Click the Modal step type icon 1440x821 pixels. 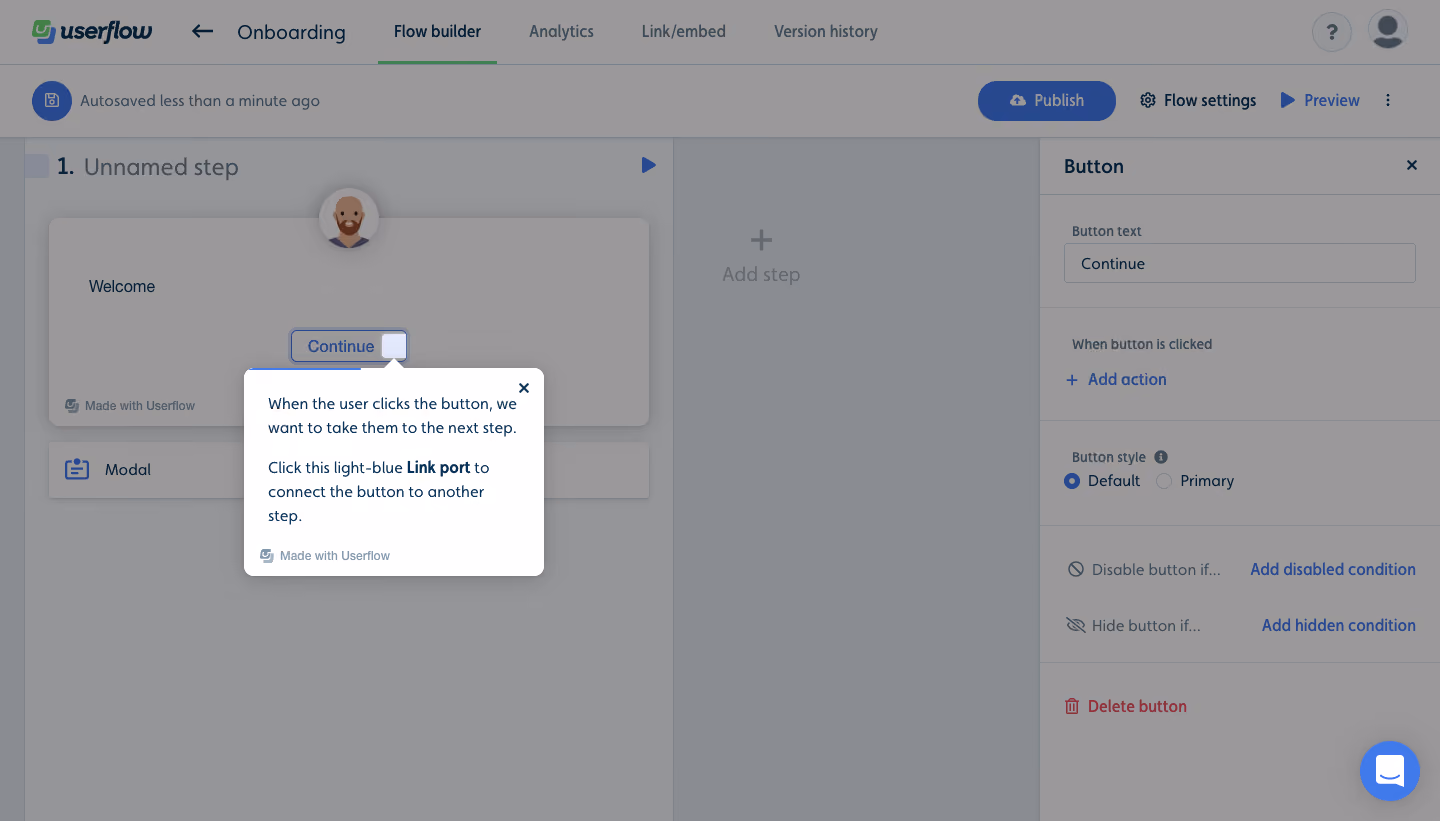tap(77, 469)
